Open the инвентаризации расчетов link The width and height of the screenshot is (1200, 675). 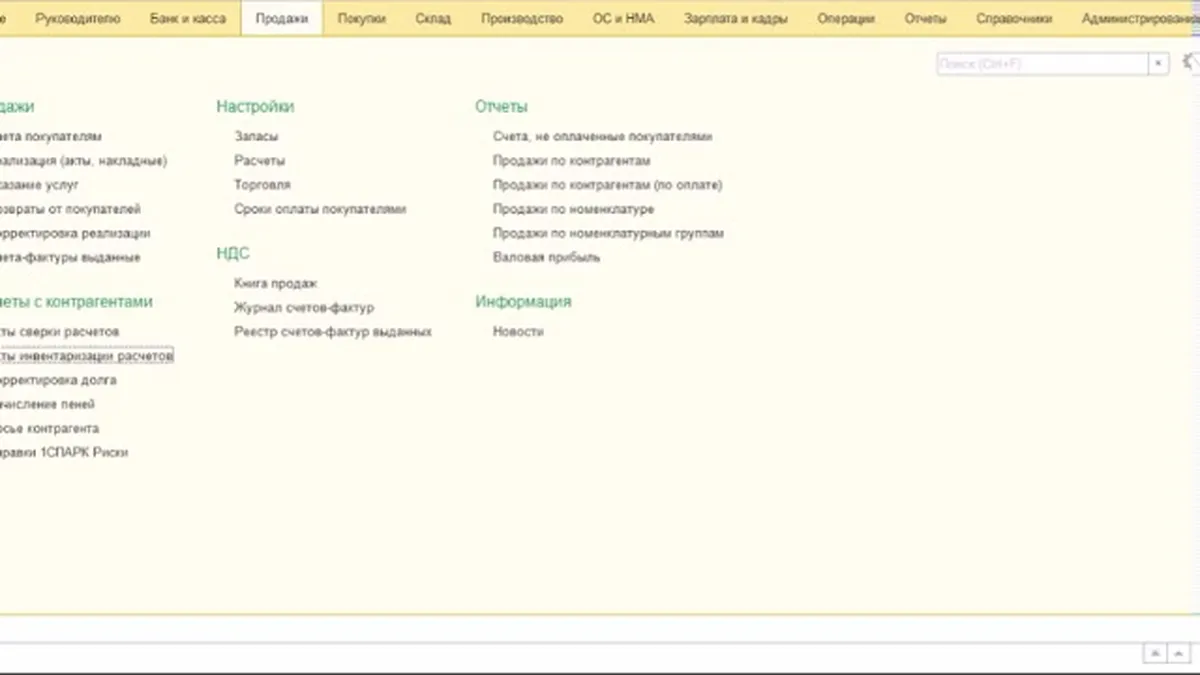point(86,355)
